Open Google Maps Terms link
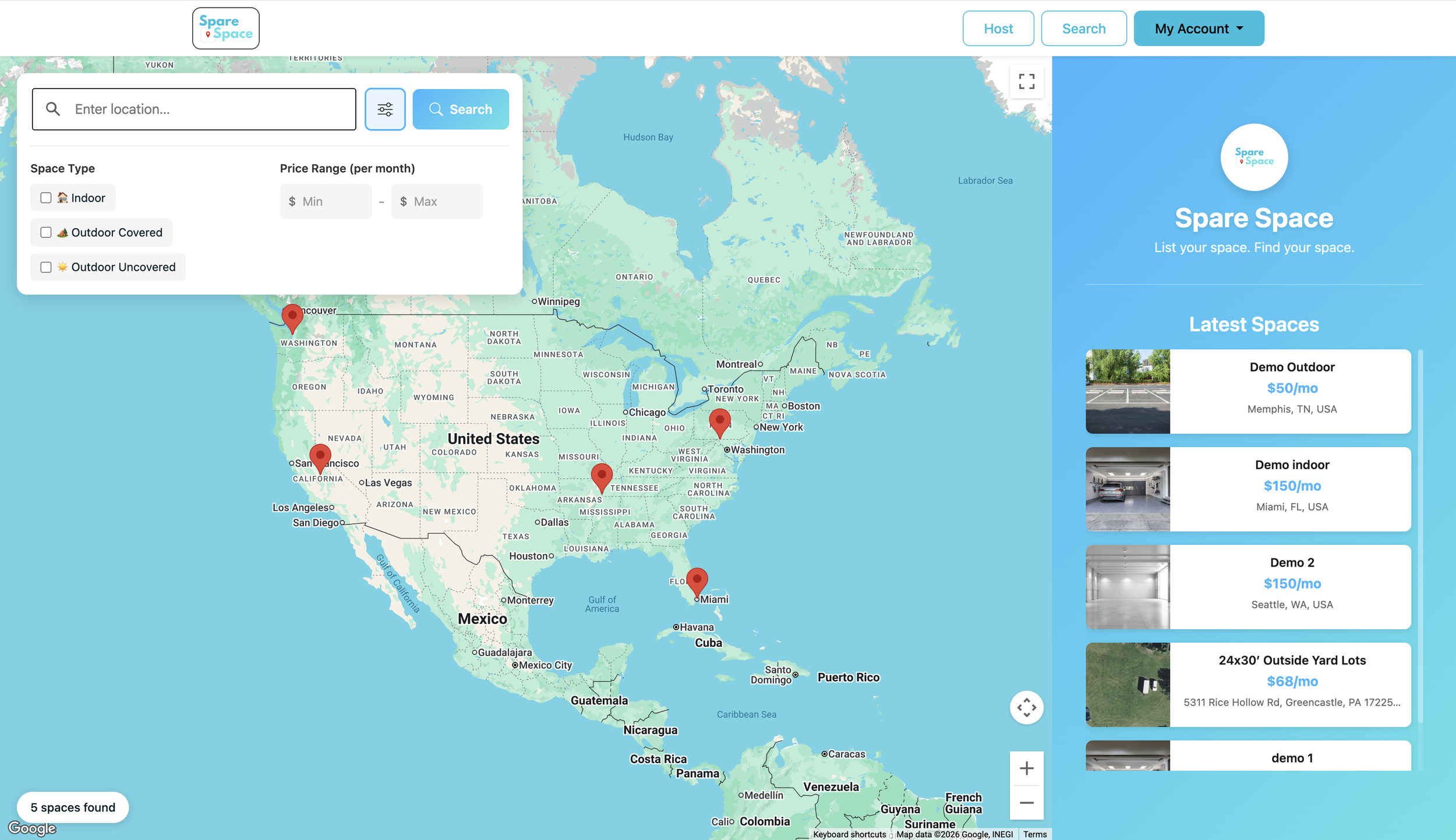 tap(1035, 834)
